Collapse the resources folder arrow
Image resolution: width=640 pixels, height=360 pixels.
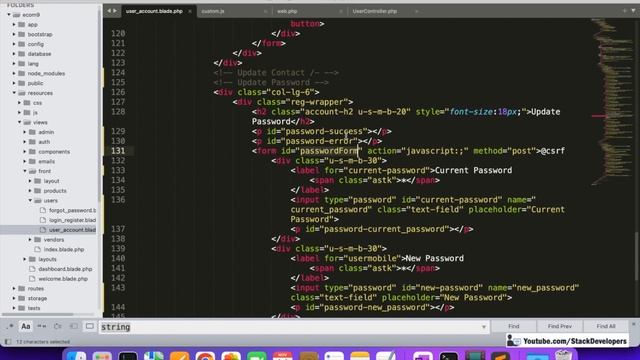(14, 93)
